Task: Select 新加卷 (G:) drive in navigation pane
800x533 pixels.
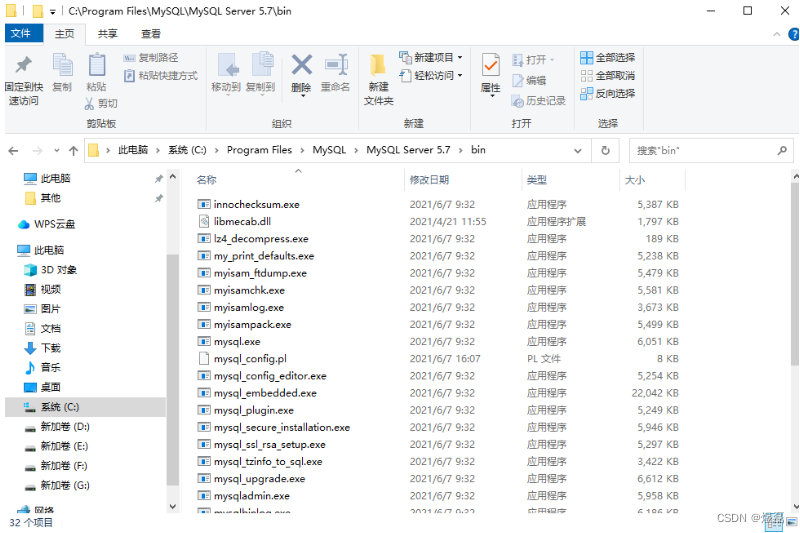Action: pyautogui.click(x=57, y=486)
